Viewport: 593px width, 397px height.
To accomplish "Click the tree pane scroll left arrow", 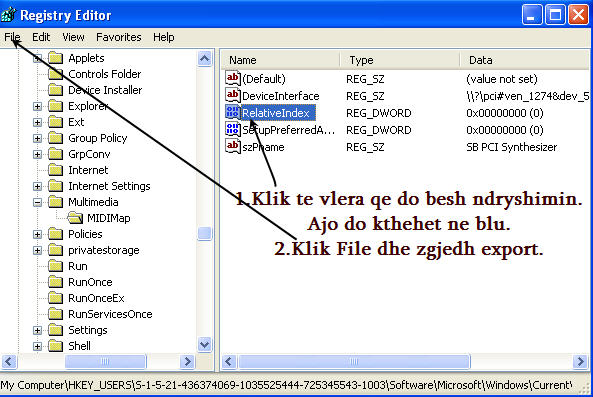I will coord(9,361).
